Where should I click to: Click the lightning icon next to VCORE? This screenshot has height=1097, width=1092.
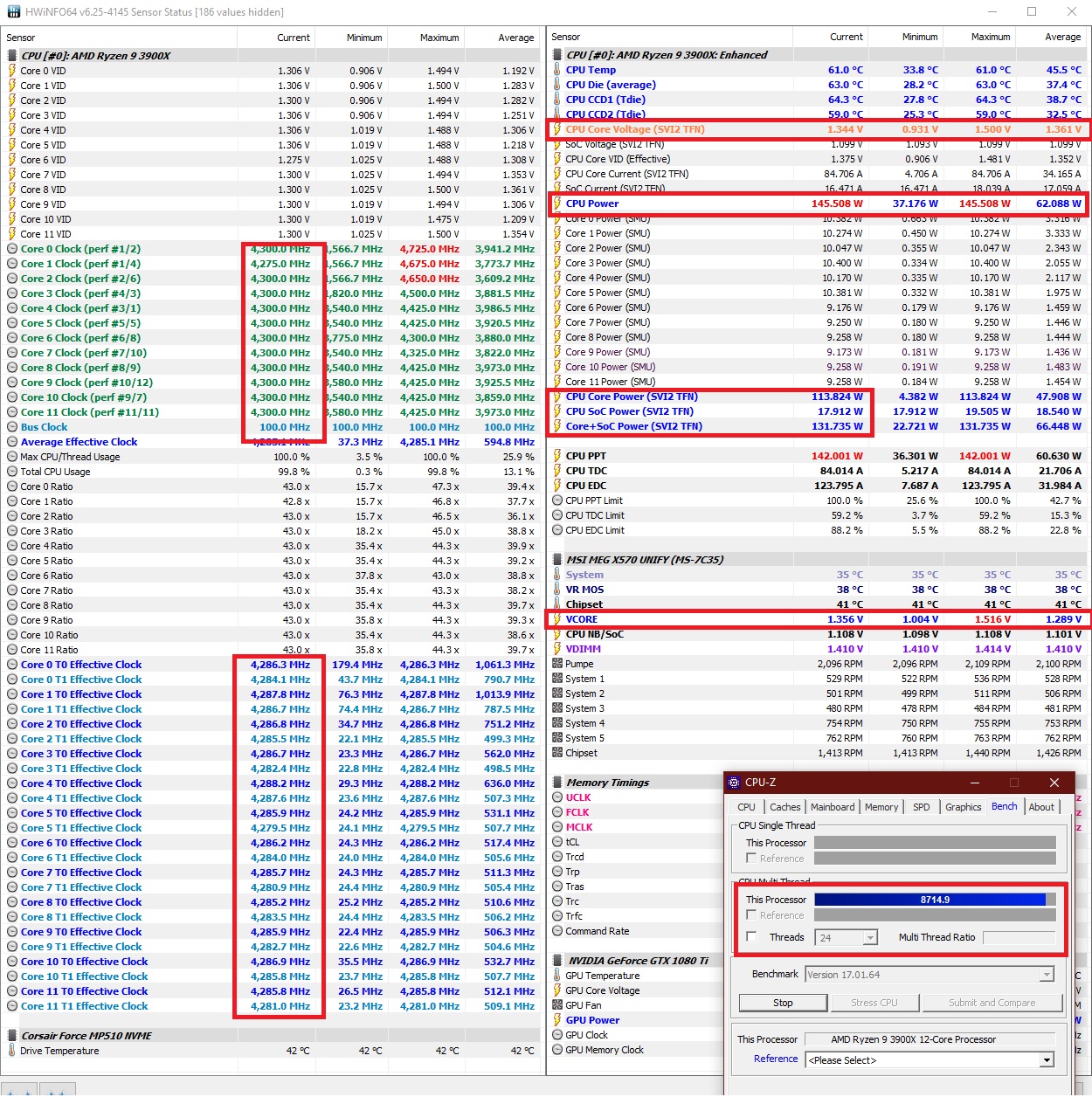click(x=557, y=619)
